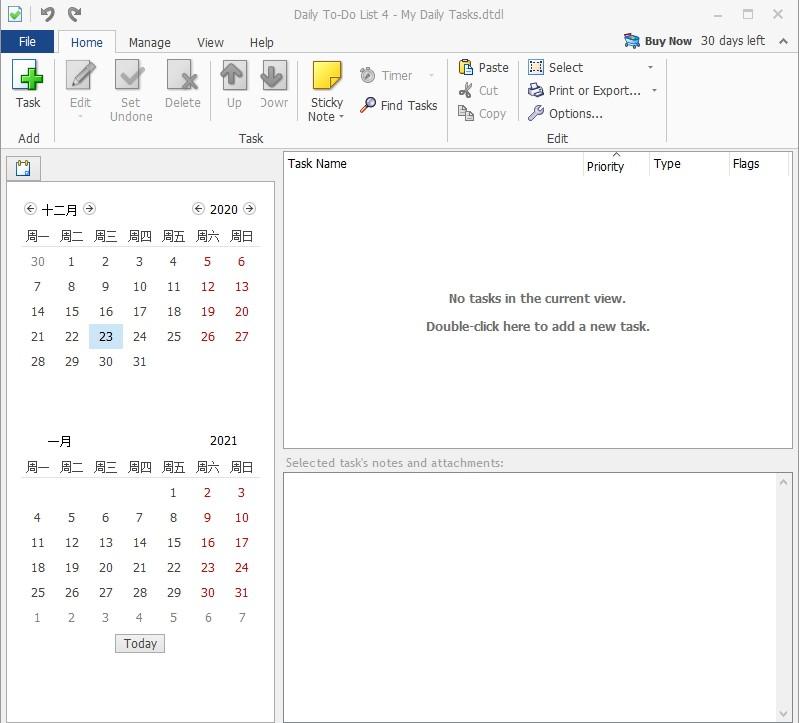
Task: Open Print or Export
Action: pos(584,90)
